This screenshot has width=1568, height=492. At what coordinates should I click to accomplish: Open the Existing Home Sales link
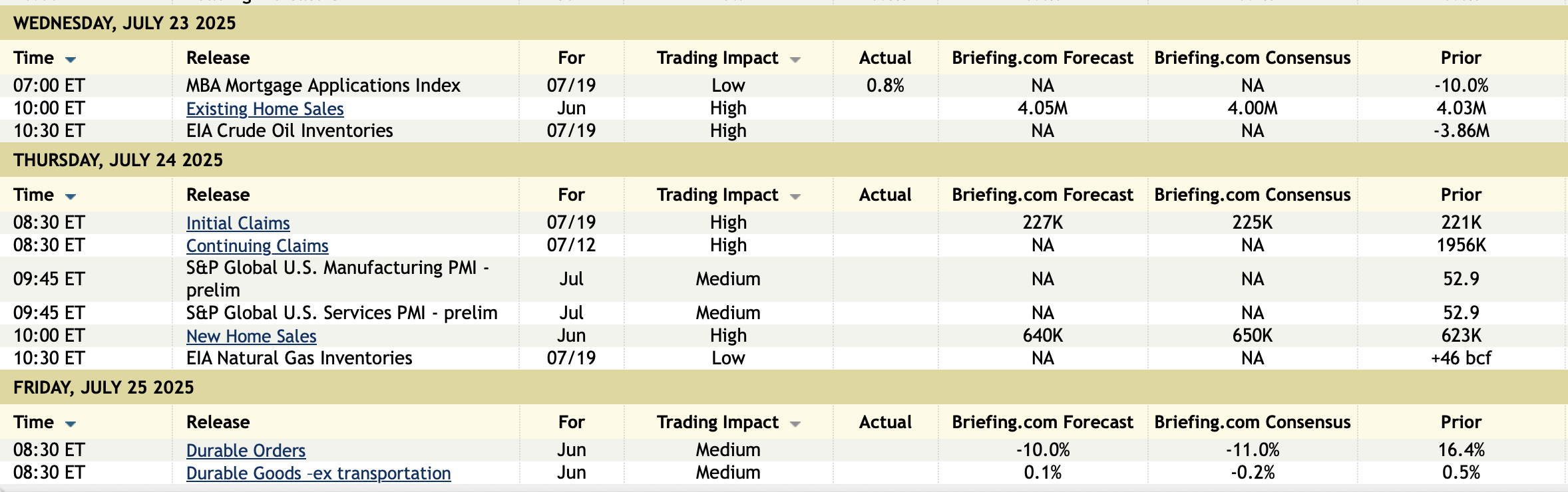(x=265, y=109)
